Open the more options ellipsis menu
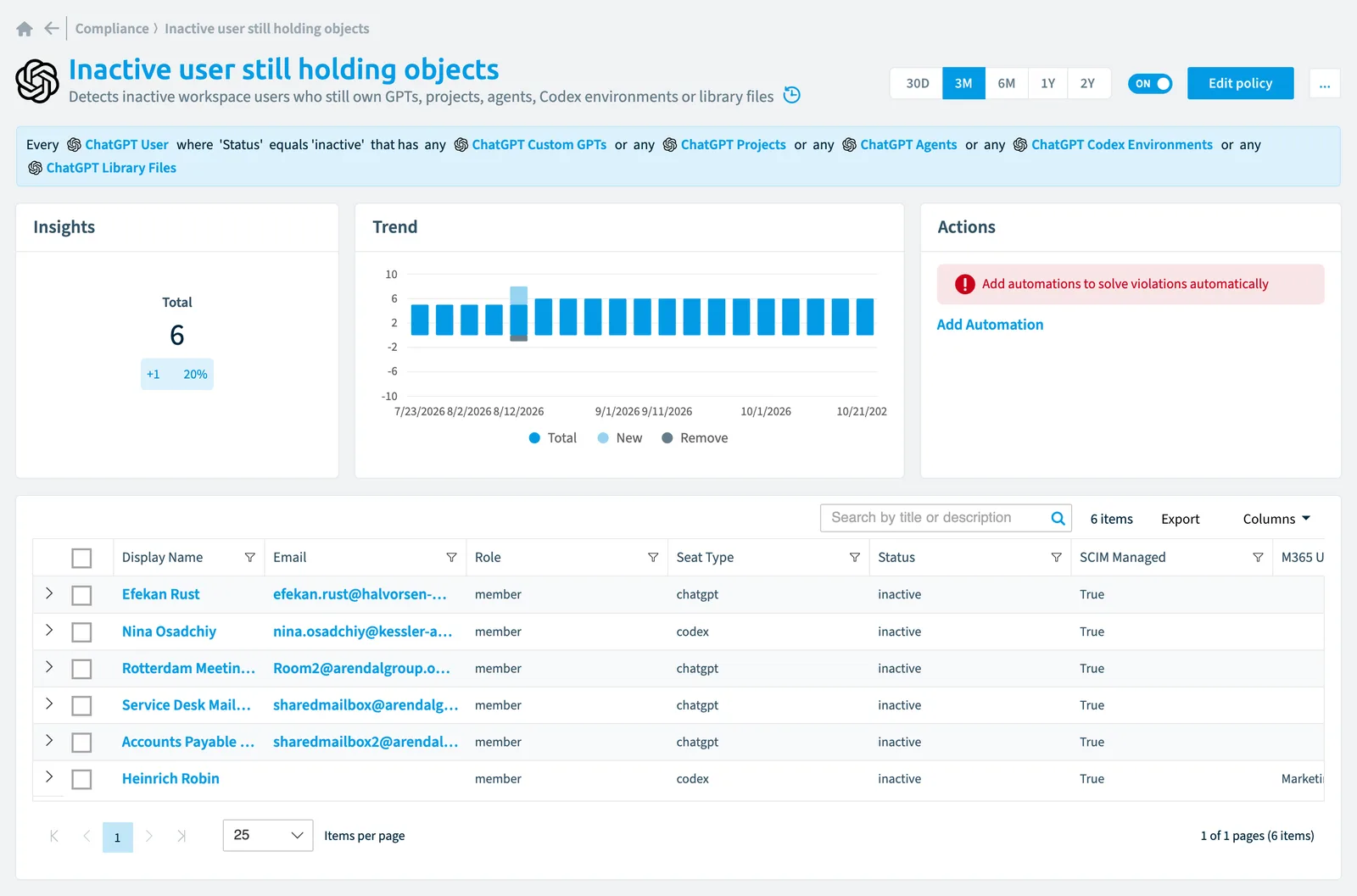The width and height of the screenshot is (1357, 896). pyautogui.click(x=1325, y=84)
